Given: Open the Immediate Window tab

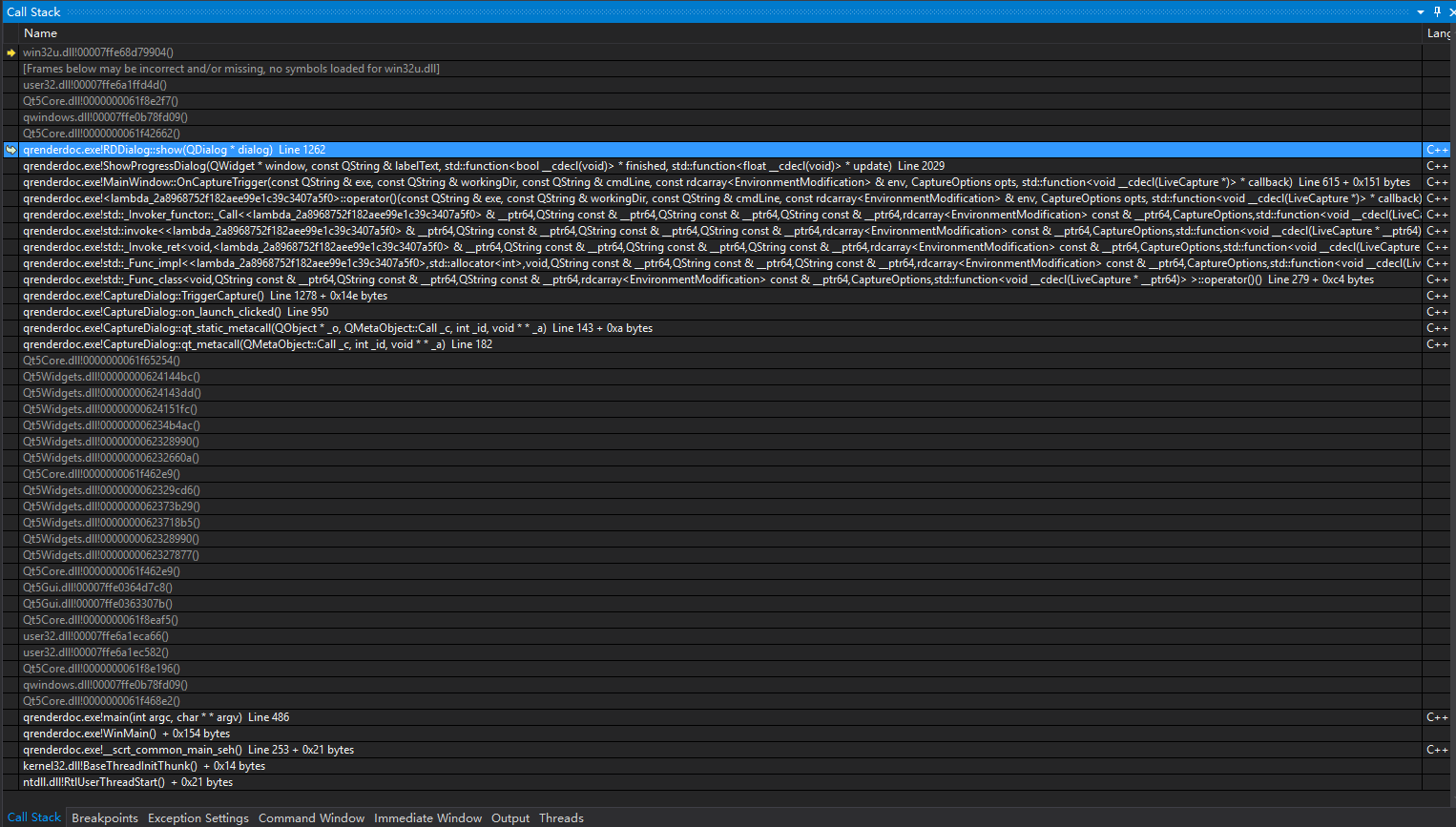Looking at the screenshot, I should point(427,817).
